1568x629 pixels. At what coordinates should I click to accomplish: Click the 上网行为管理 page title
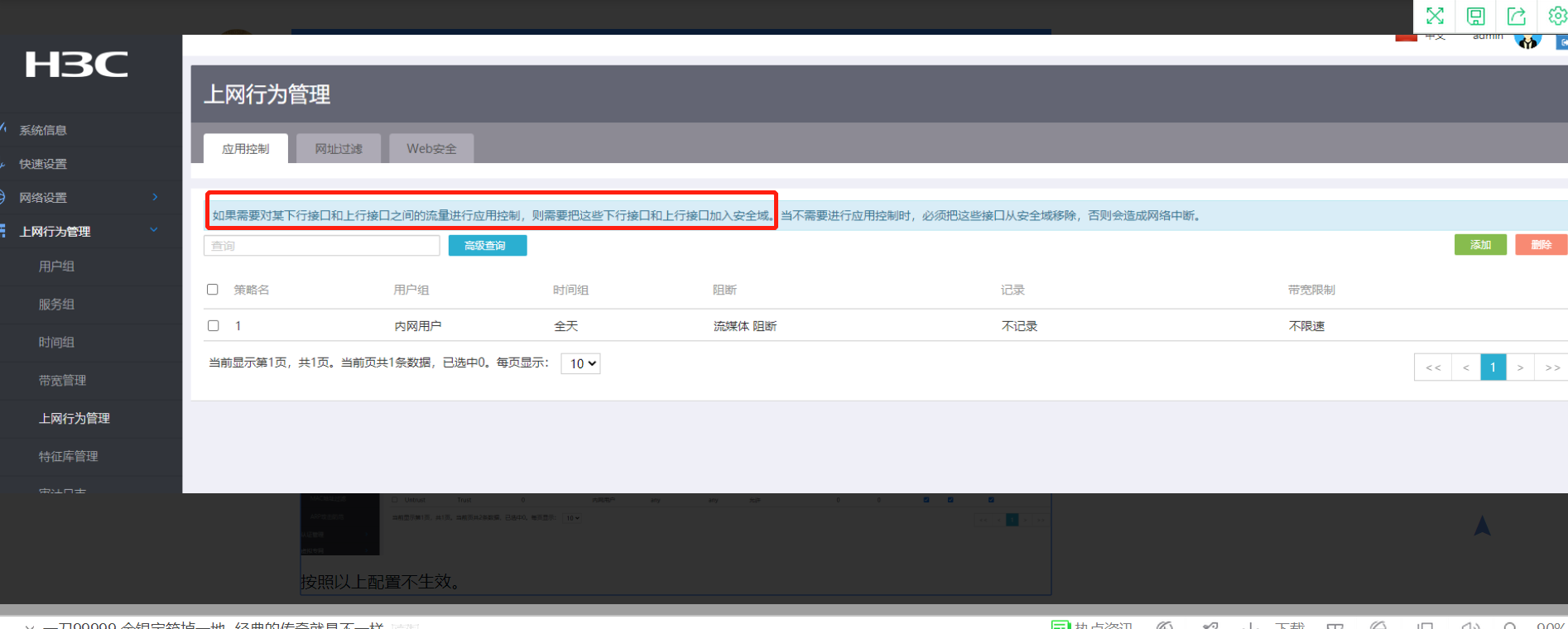click(267, 94)
